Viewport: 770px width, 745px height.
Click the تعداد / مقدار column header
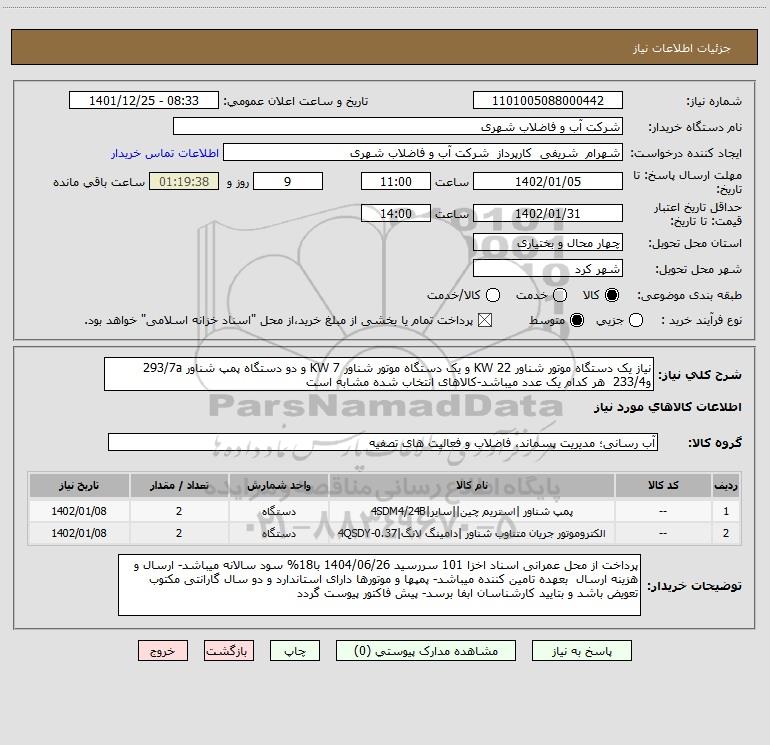click(x=179, y=485)
